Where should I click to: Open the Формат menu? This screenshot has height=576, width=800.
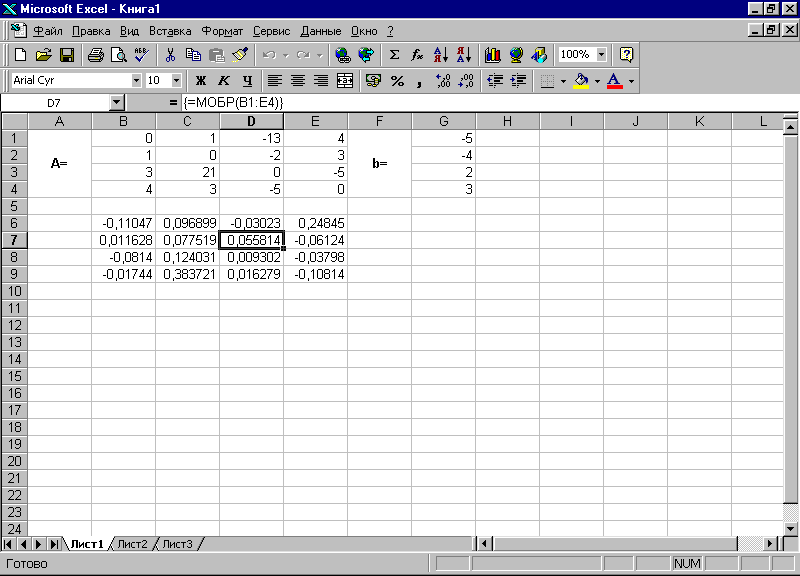pyautogui.click(x=222, y=31)
